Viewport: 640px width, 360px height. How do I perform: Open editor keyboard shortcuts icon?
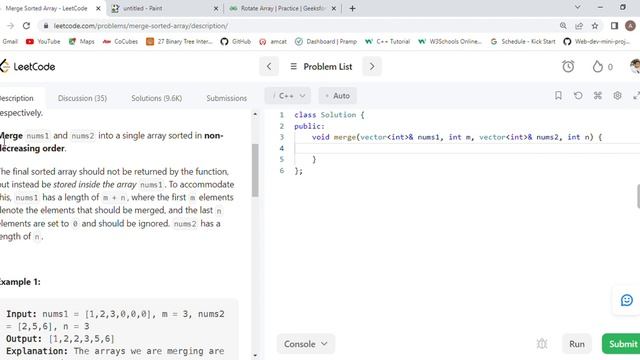point(598,96)
